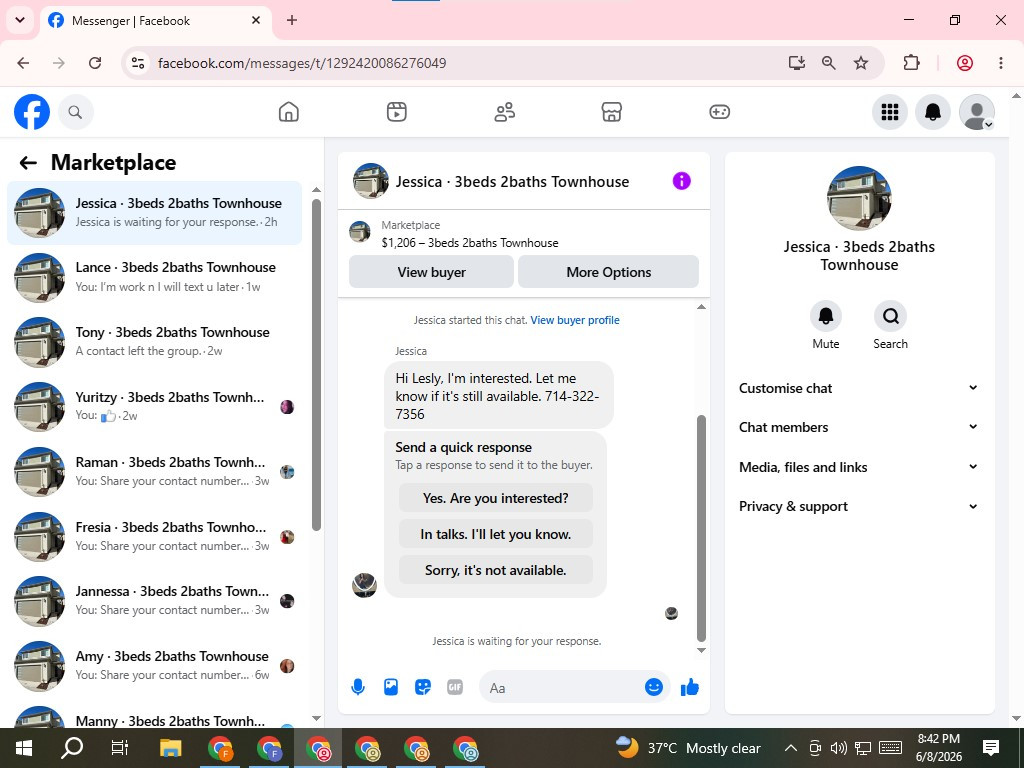Record a voice clip with microphone icon
The image size is (1024, 768).
(358, 687)
